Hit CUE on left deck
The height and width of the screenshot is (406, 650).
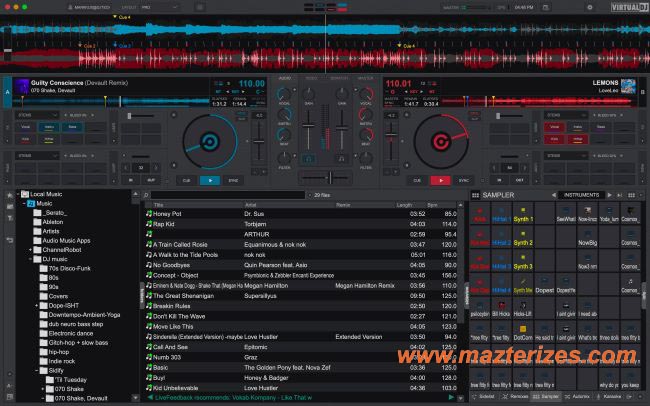click(x=187, y=180)
